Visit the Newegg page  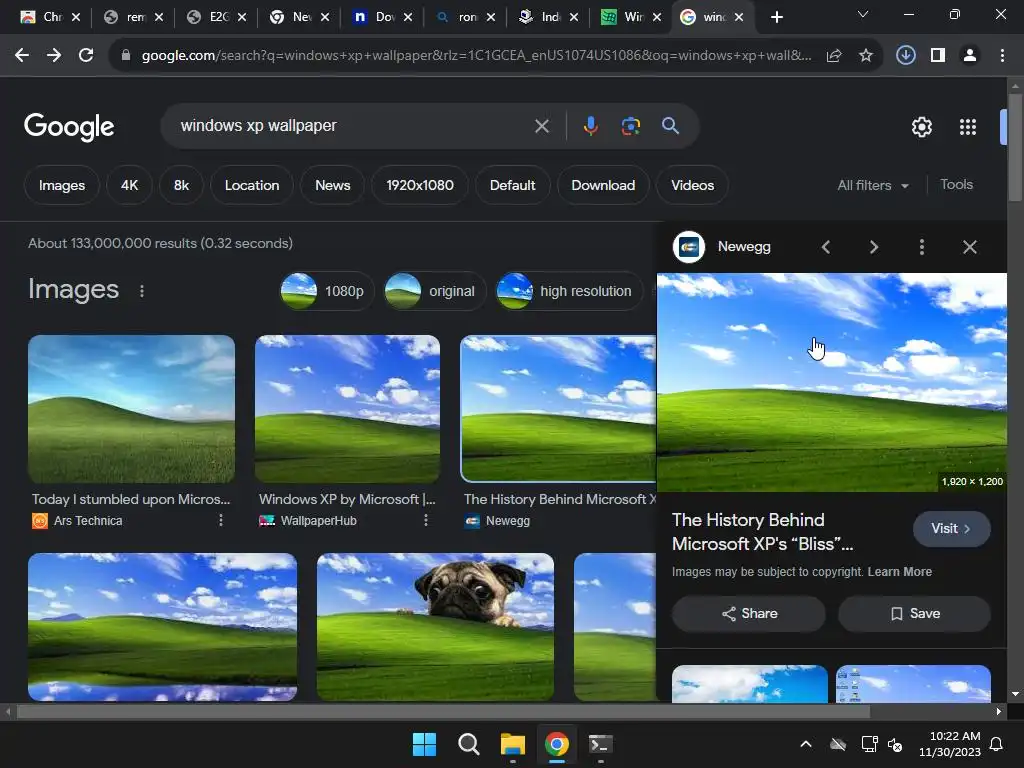(x=952, y=528)
